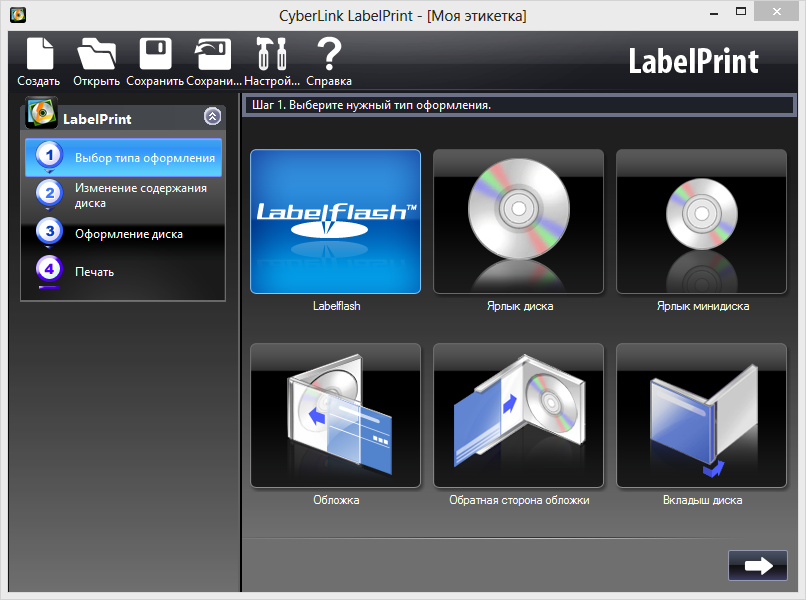
Task: Click the Save As toolbar icon
Action: point(213,58)
